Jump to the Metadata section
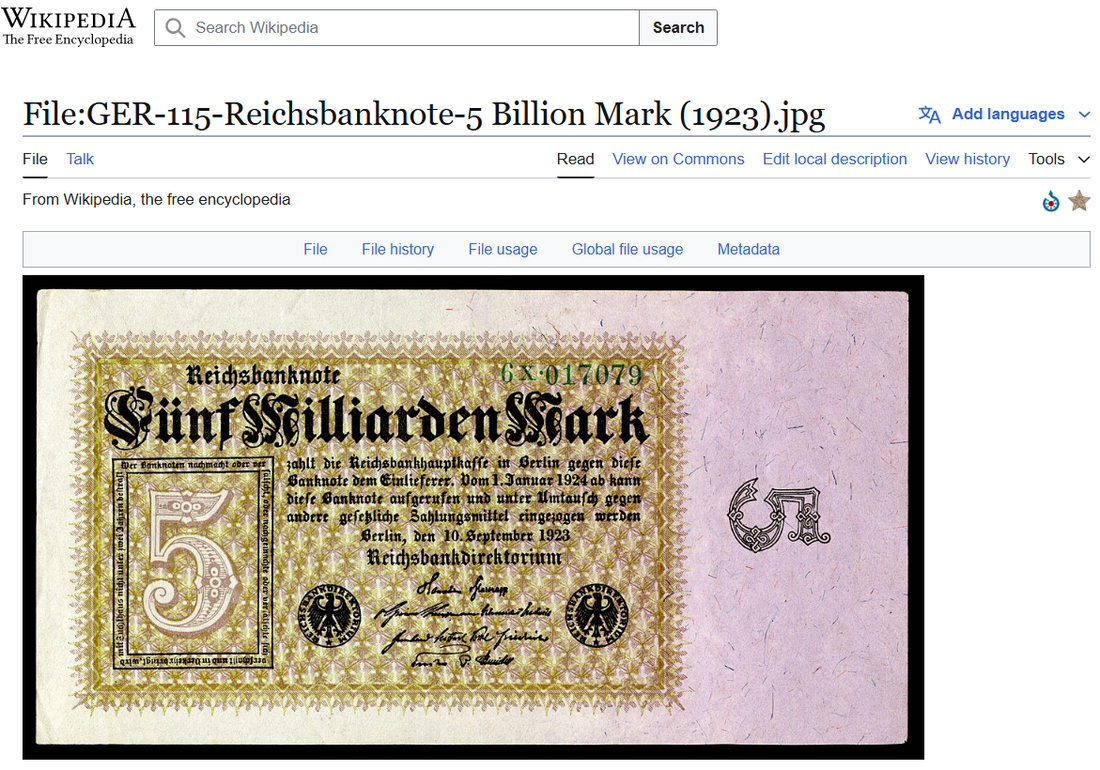Screen dimensions: 1100x770 click(749, 249)
